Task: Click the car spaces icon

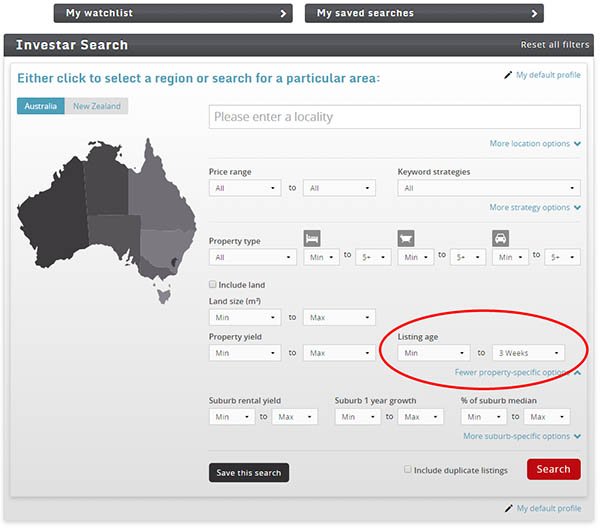Action: [x=501, y=238]
